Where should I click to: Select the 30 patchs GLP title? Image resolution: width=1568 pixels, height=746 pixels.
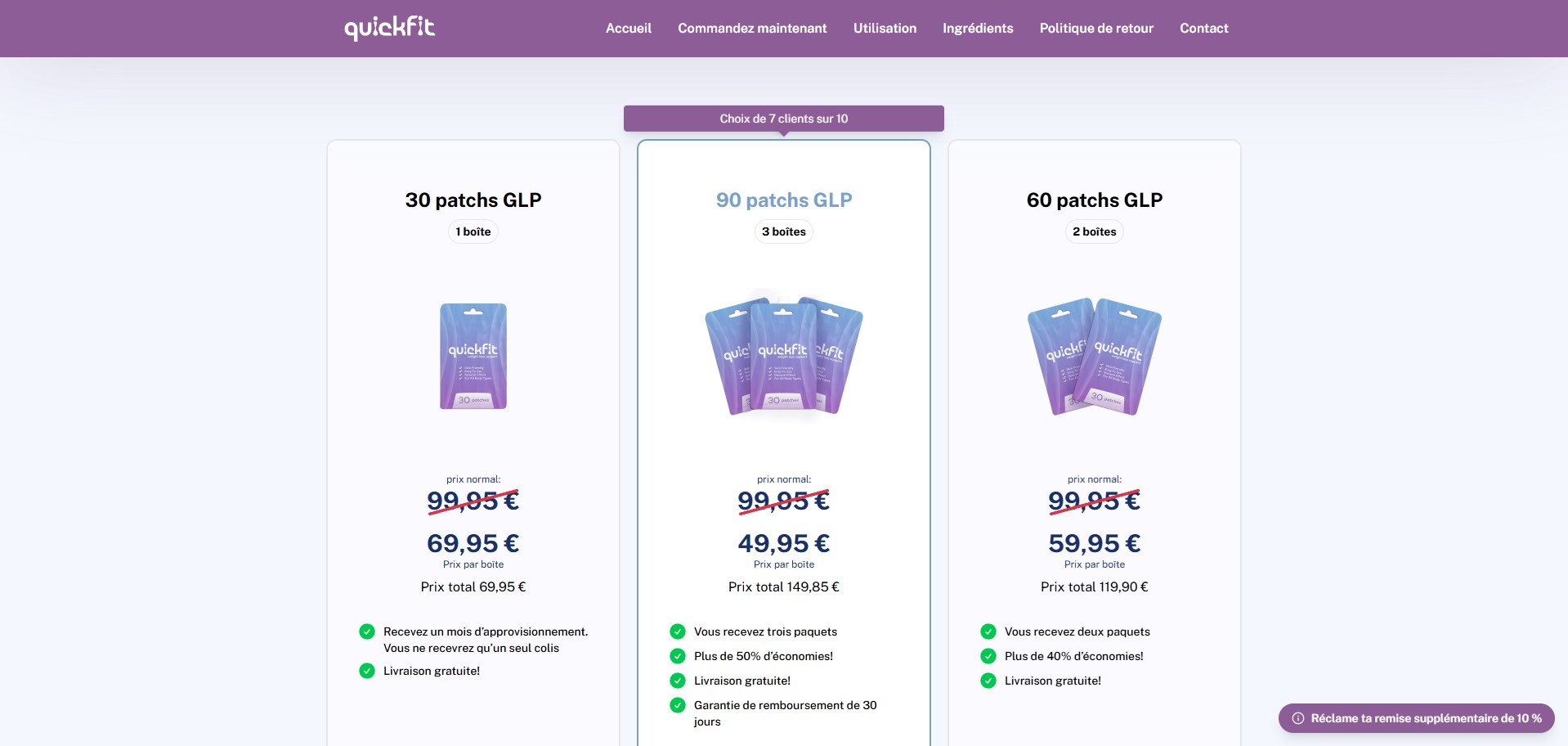click(473, 200)
